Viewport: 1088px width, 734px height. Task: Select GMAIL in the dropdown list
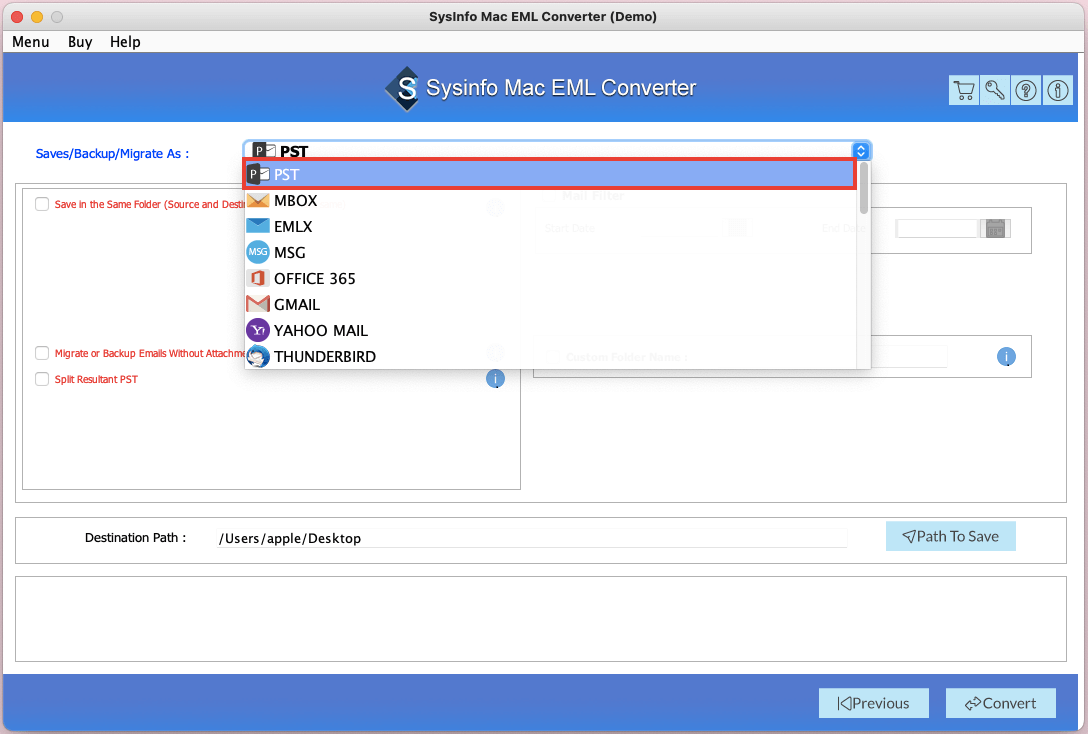tap(551, 305)
